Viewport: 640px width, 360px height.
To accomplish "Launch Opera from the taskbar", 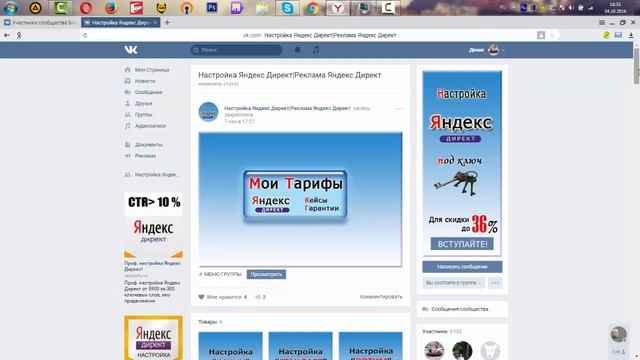I will 86,8.
